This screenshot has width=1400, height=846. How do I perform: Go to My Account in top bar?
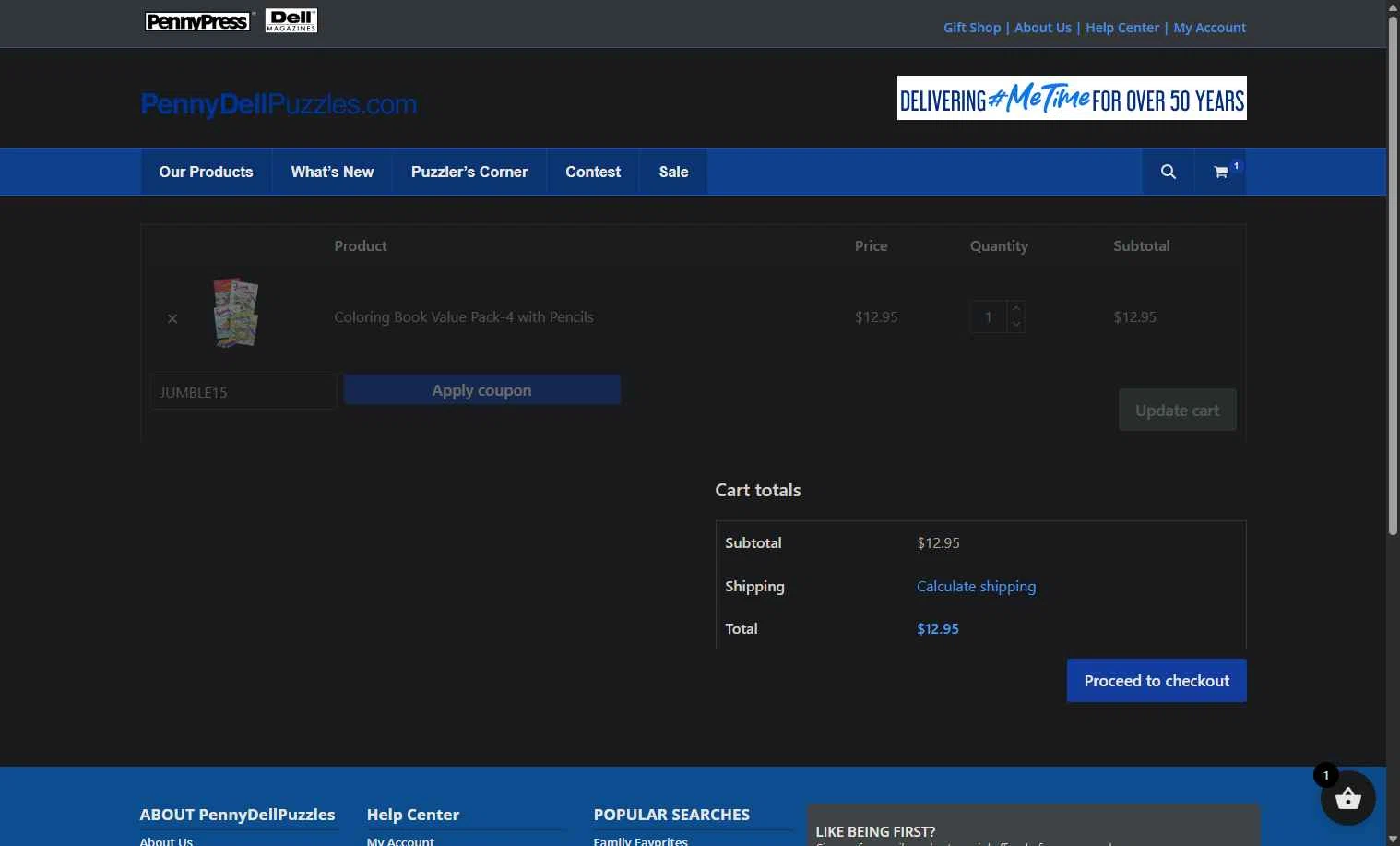tap(1209, 28)
